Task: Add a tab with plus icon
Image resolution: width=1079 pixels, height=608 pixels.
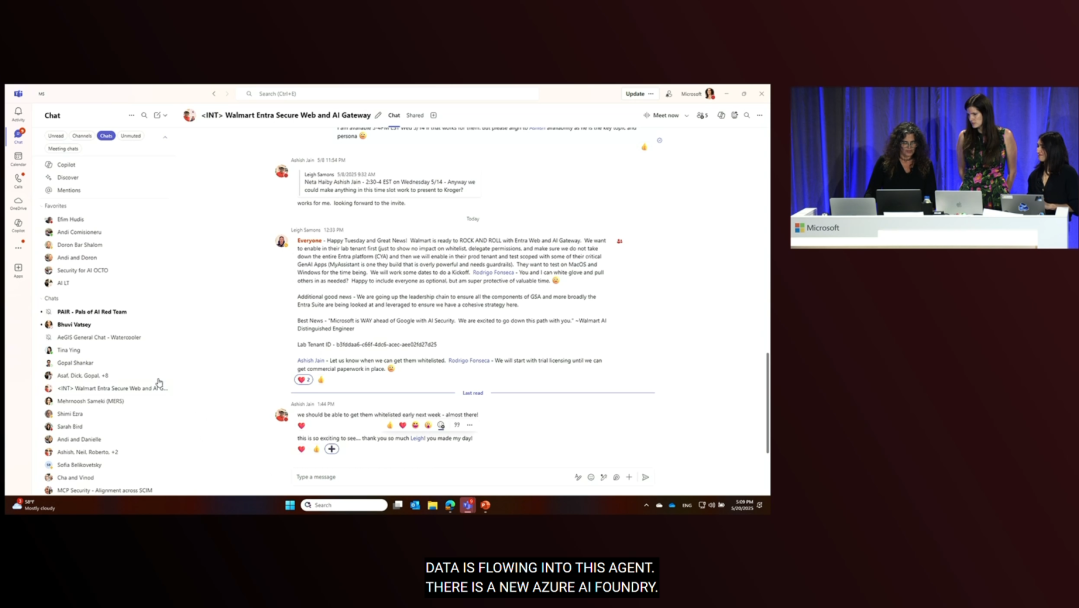Action: (x=434, y=116)
